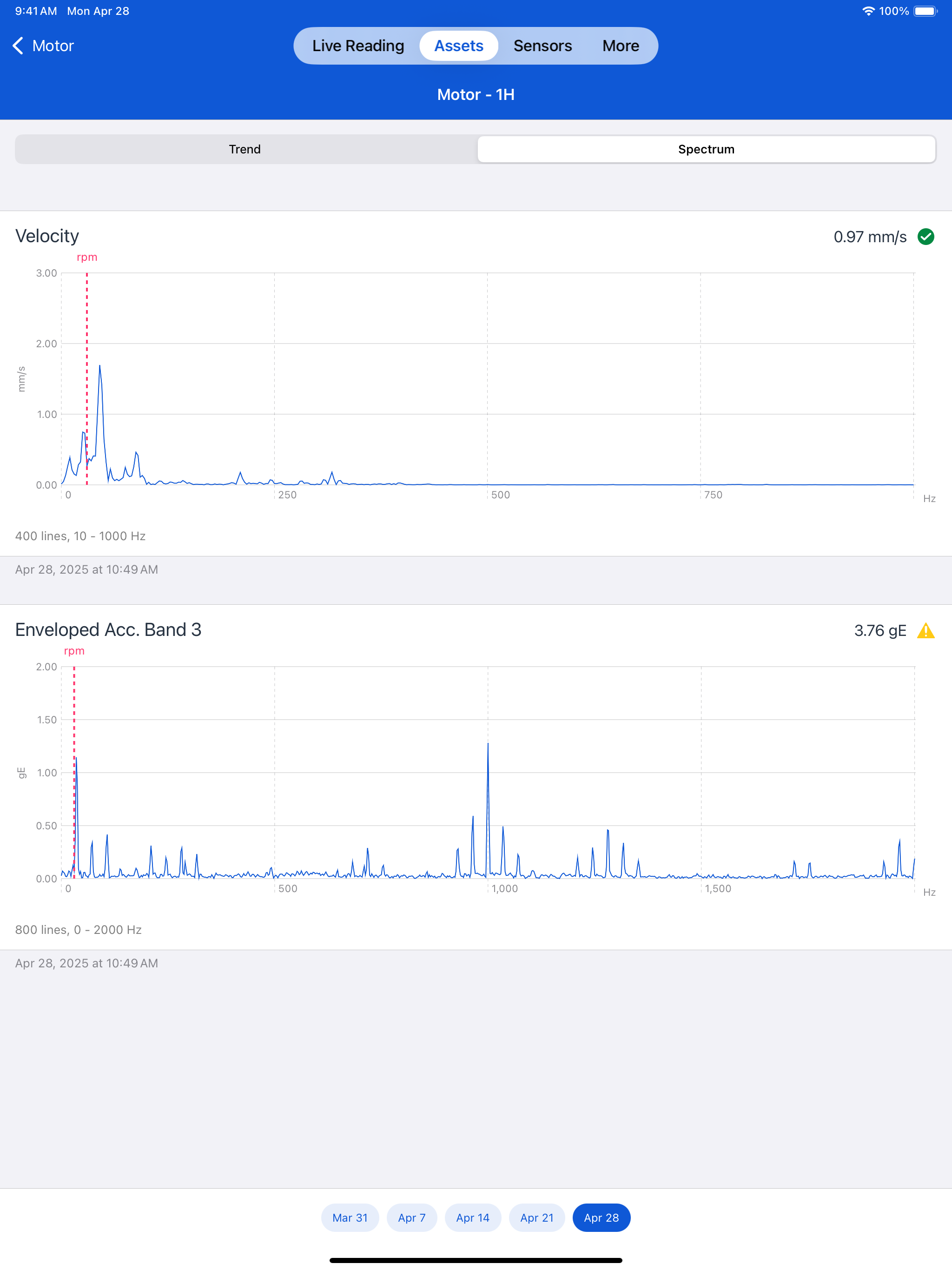Tap the Wi-Fi status icon
The height and width of the screenshot is (1270, 952).
pos(868,11)
